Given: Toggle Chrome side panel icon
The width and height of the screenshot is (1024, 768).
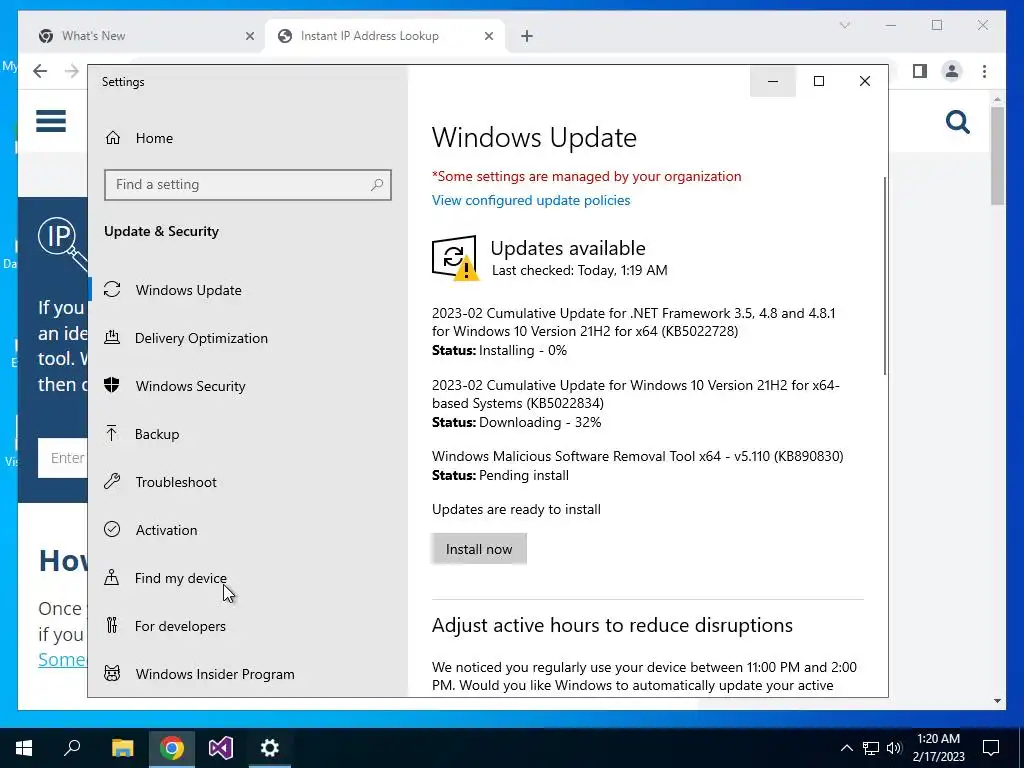Looking at the screenshot, I should click(x=920, y=71).
